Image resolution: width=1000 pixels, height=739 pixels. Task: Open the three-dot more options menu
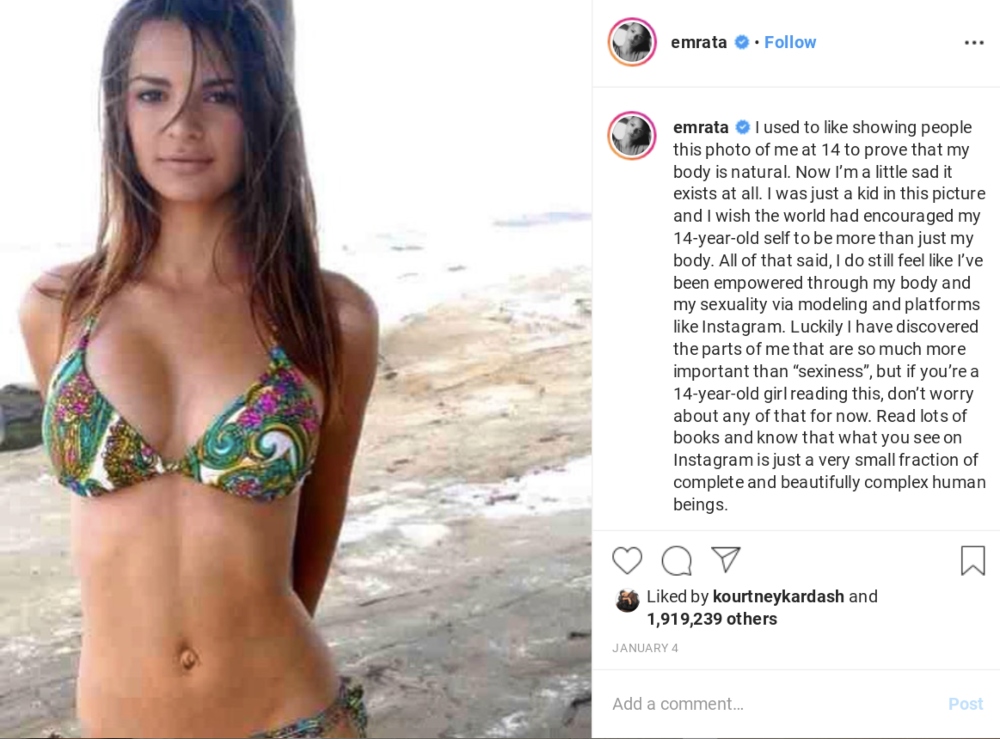(974, 43)
